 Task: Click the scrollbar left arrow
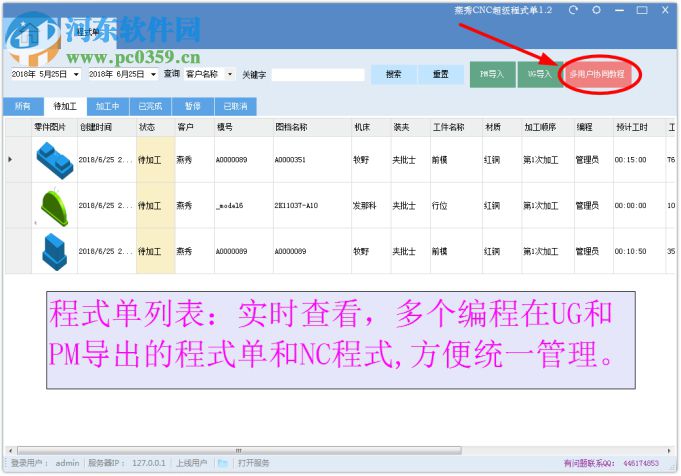pos(10,450)
